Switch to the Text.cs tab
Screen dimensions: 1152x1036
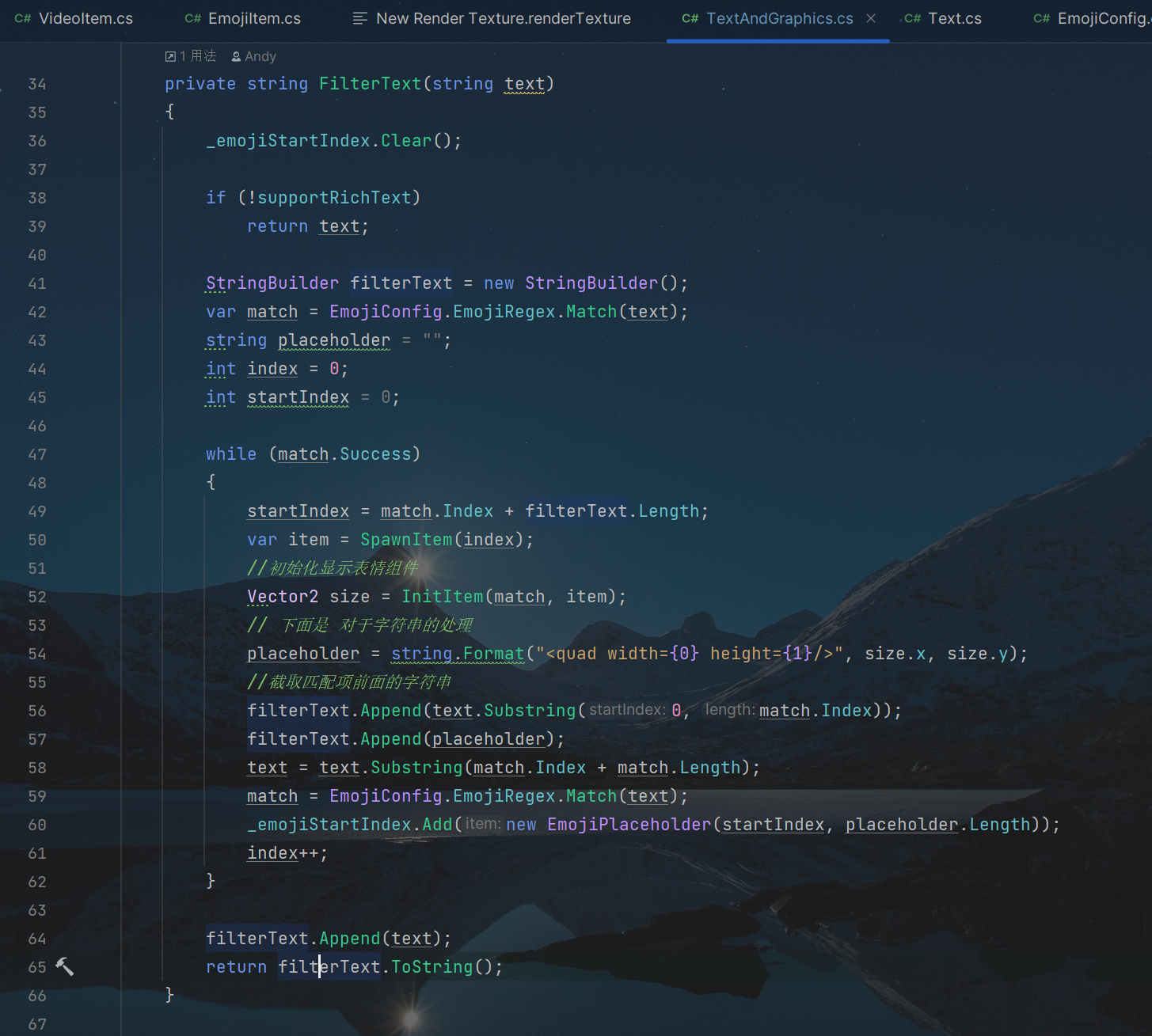[954, 18]
